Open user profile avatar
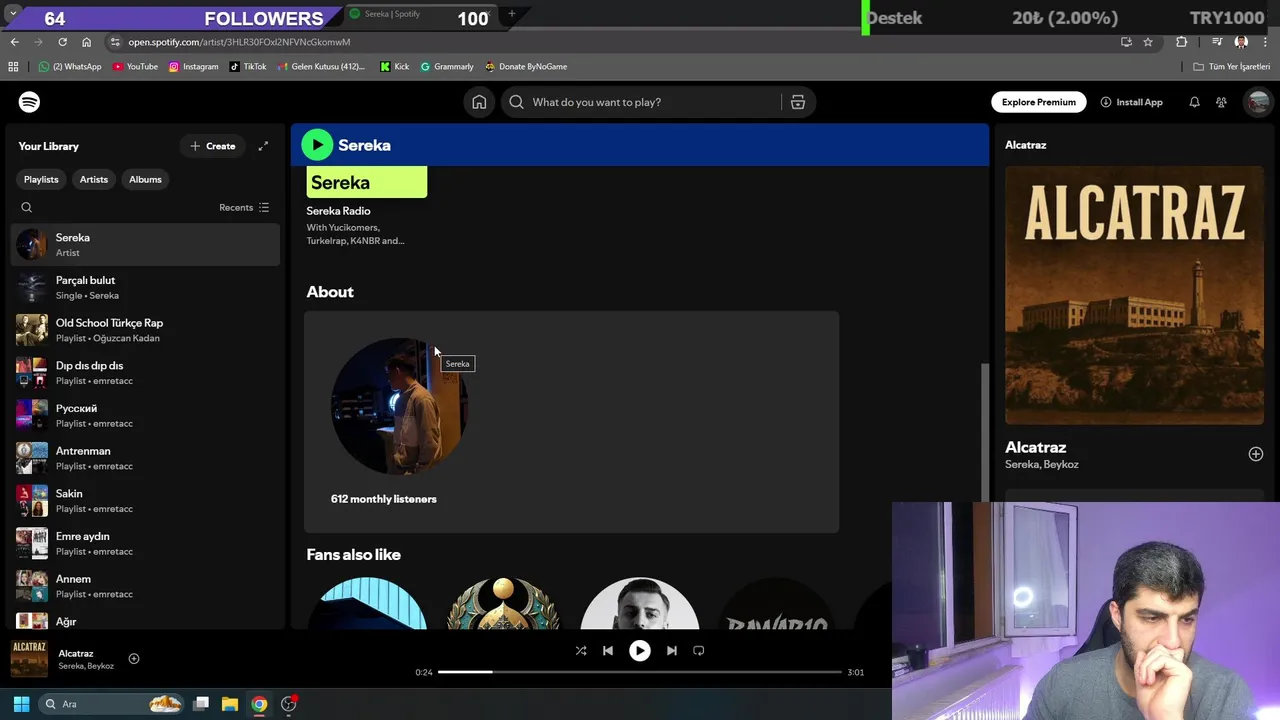Screen dimensions: 1280x720 (x=1258, y=102)
